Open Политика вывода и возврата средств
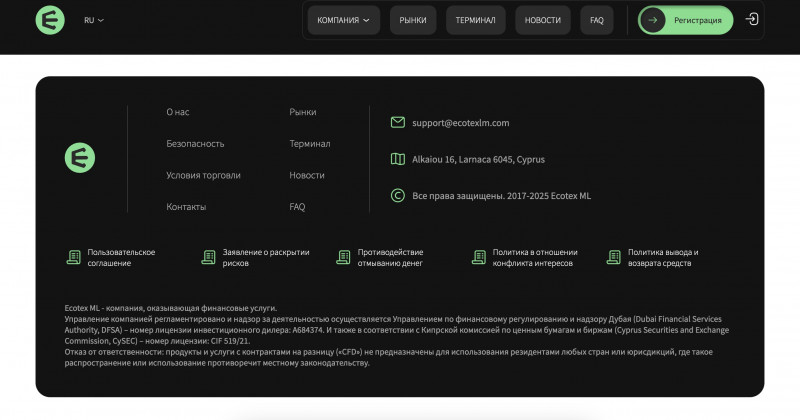Viewport: 800px width, 420px height. (663, 258)
